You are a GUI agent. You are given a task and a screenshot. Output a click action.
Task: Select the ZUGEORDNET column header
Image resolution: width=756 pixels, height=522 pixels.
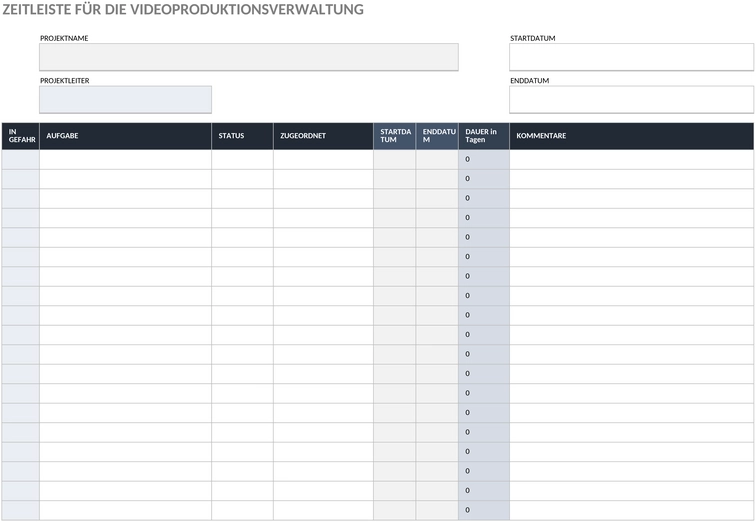point(324,136)
